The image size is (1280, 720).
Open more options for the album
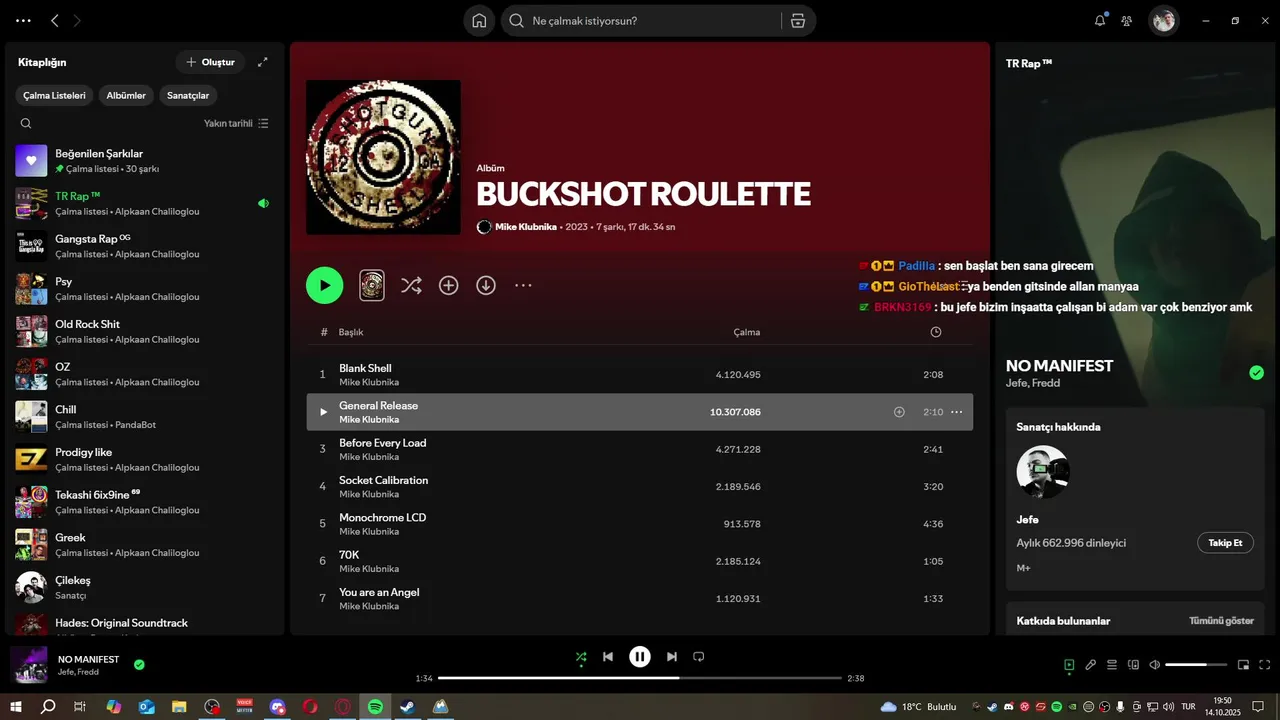pyautogui.click(x=523, y=286)
